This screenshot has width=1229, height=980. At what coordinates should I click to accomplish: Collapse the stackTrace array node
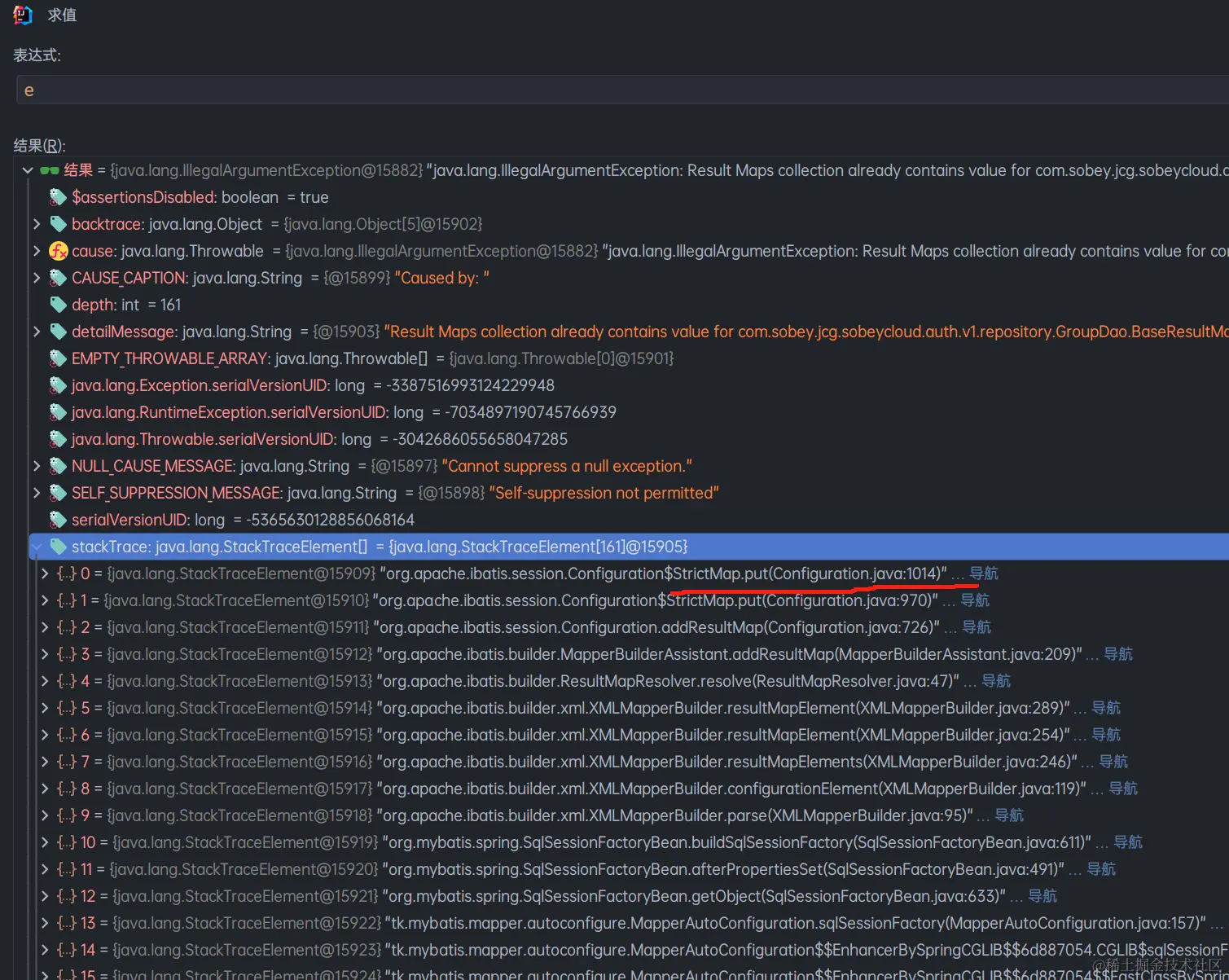[x=37, y=547]
